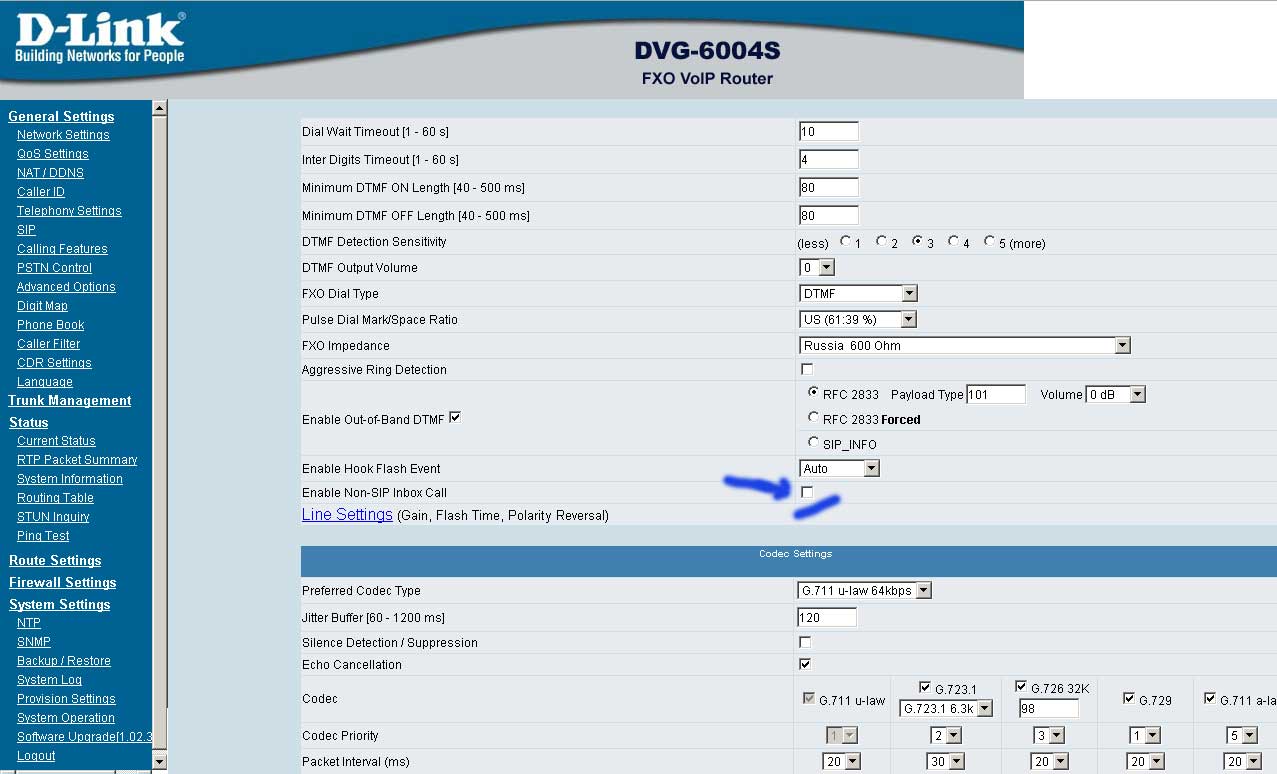Go to Advanced Options page
1277x774 pixels.
(x=66, y=287)
